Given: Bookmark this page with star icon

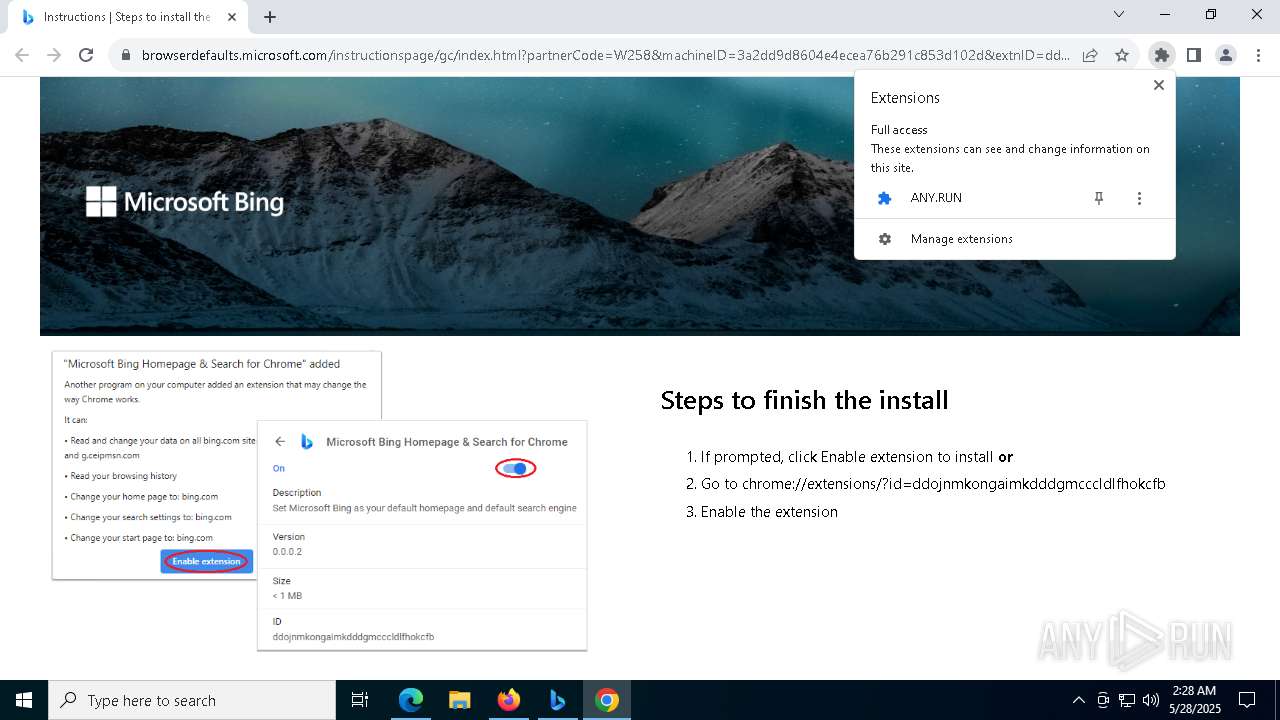Looking at the screenshot, I should (1122, 55).
